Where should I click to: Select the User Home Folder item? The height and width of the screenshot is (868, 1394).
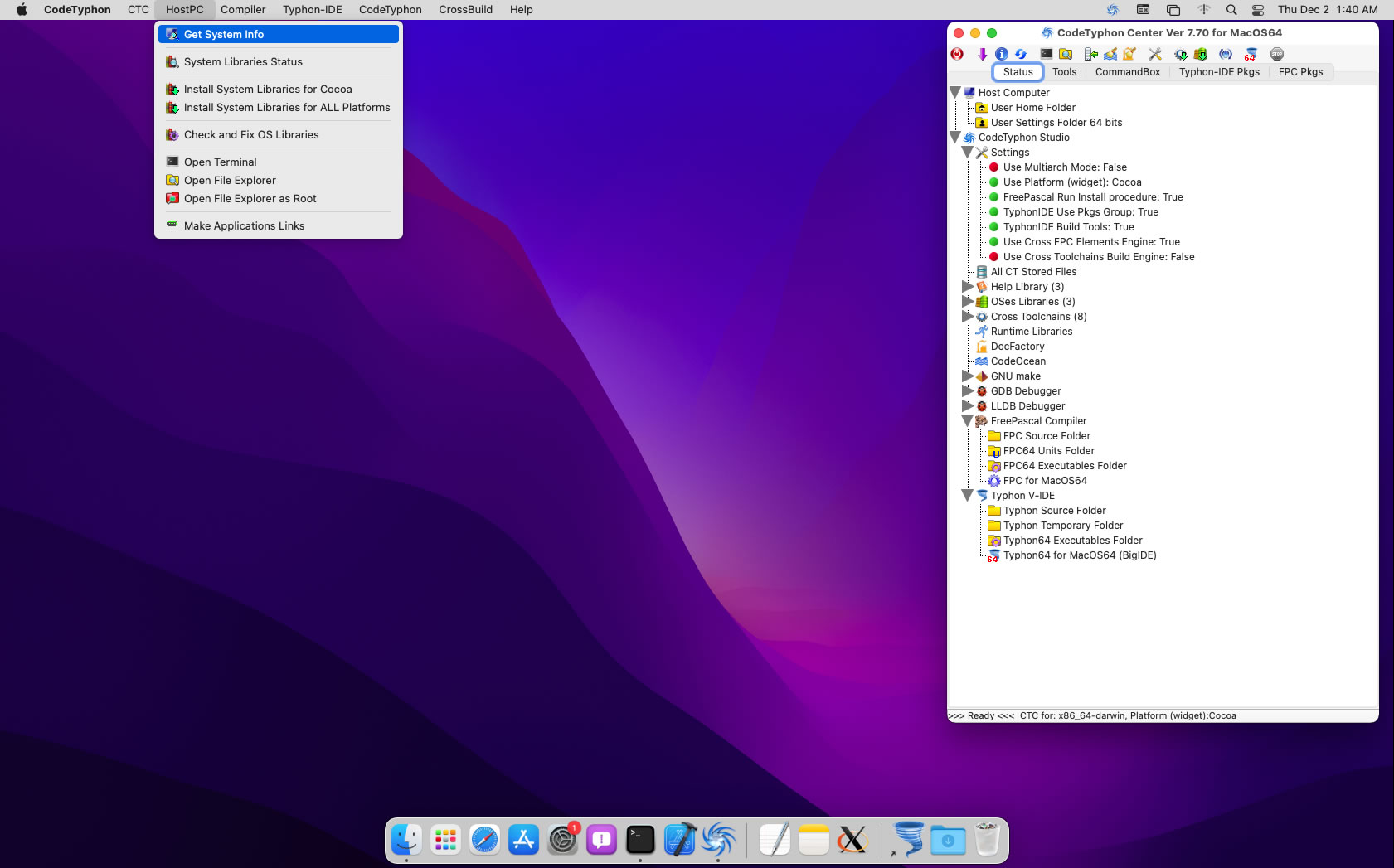coord(1033,107)
